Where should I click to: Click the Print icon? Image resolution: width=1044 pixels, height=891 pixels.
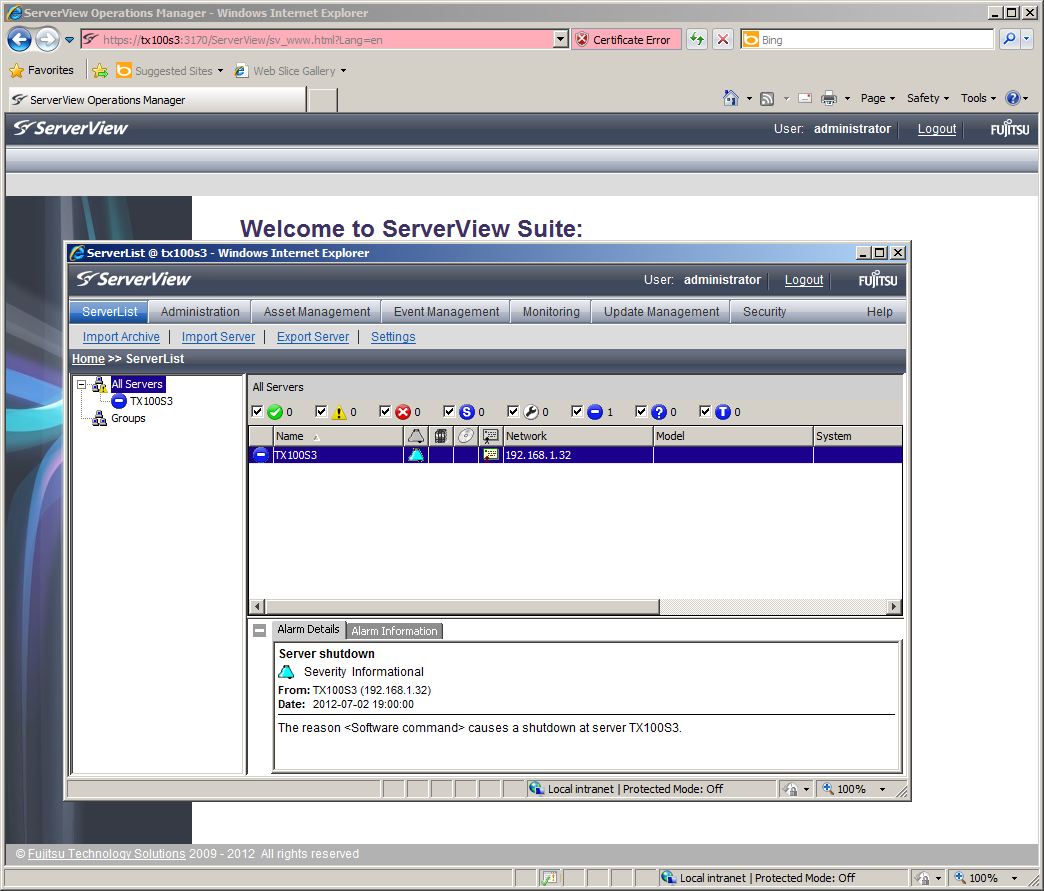828,99
